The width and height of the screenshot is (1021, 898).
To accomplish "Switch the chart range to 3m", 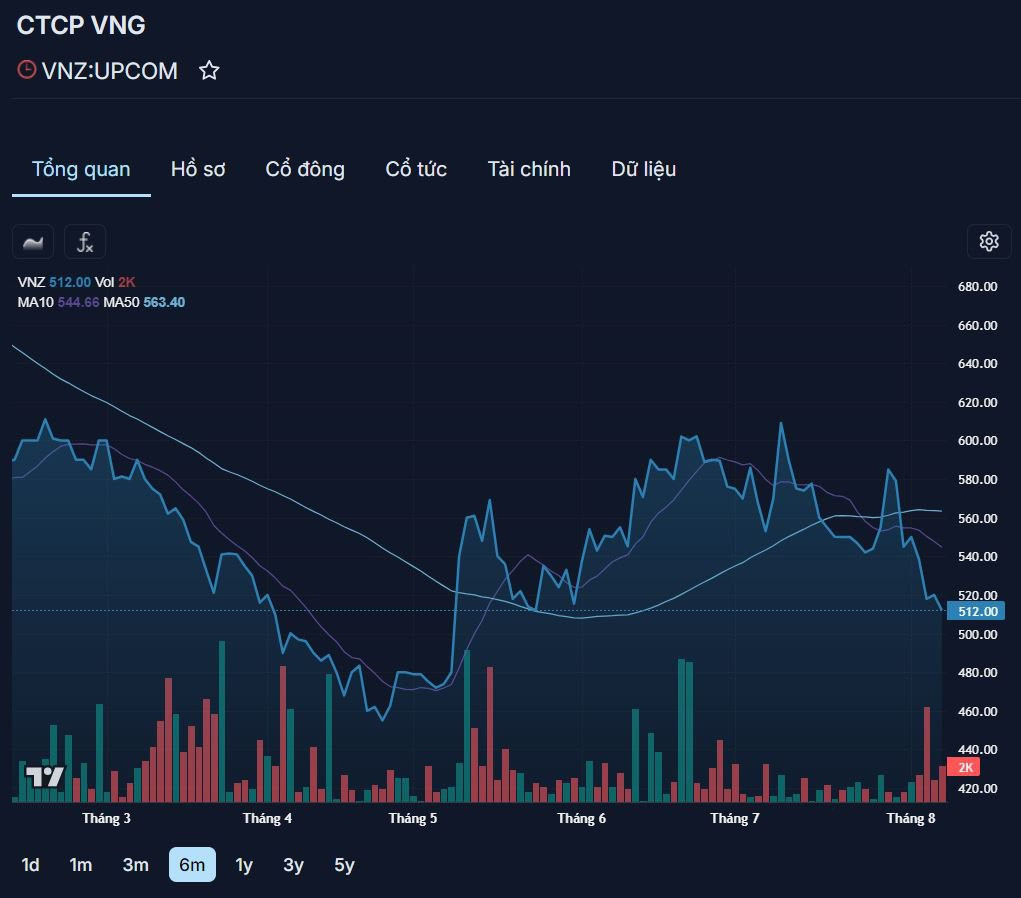I will coord(135,865).
